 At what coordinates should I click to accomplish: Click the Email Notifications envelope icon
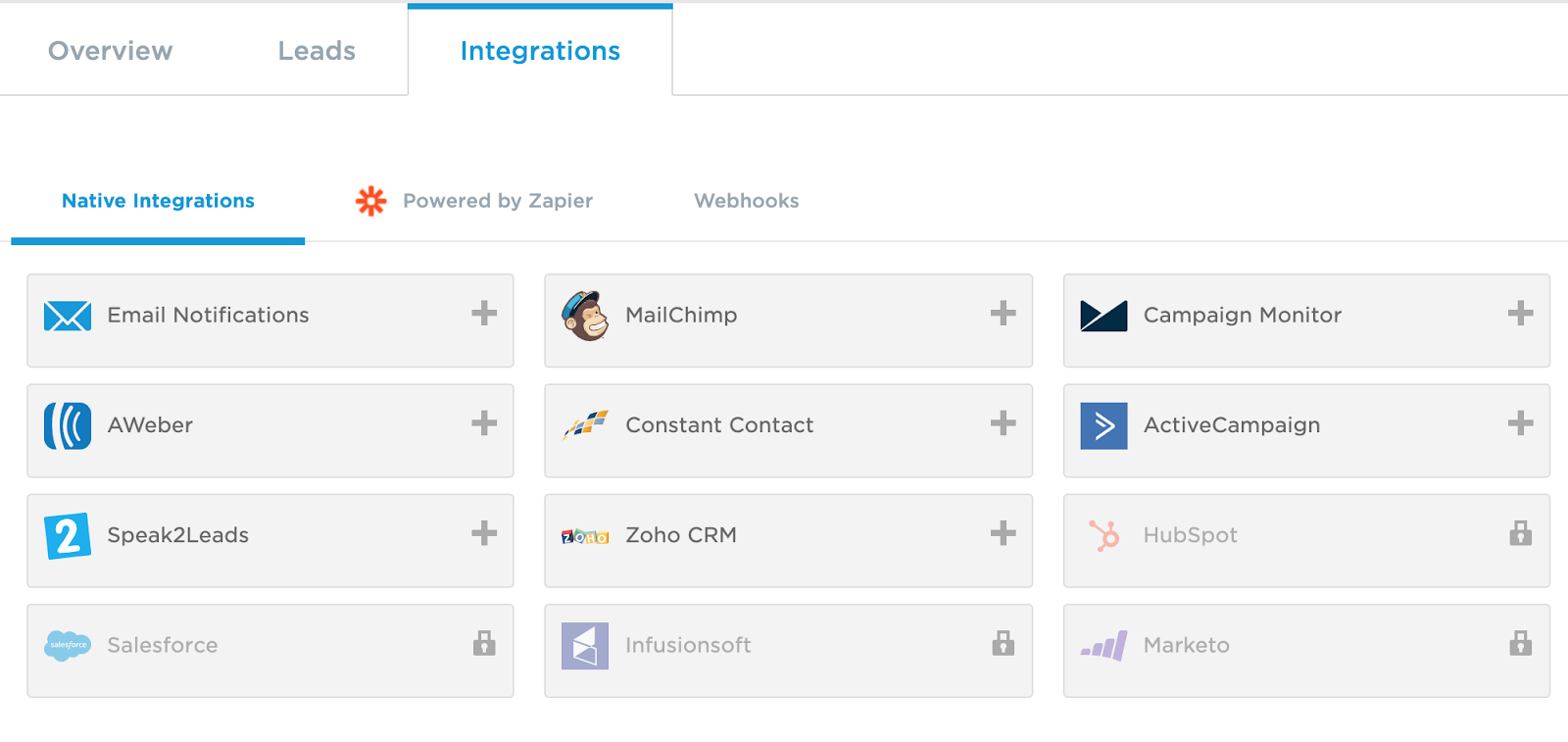coord(68,316)
